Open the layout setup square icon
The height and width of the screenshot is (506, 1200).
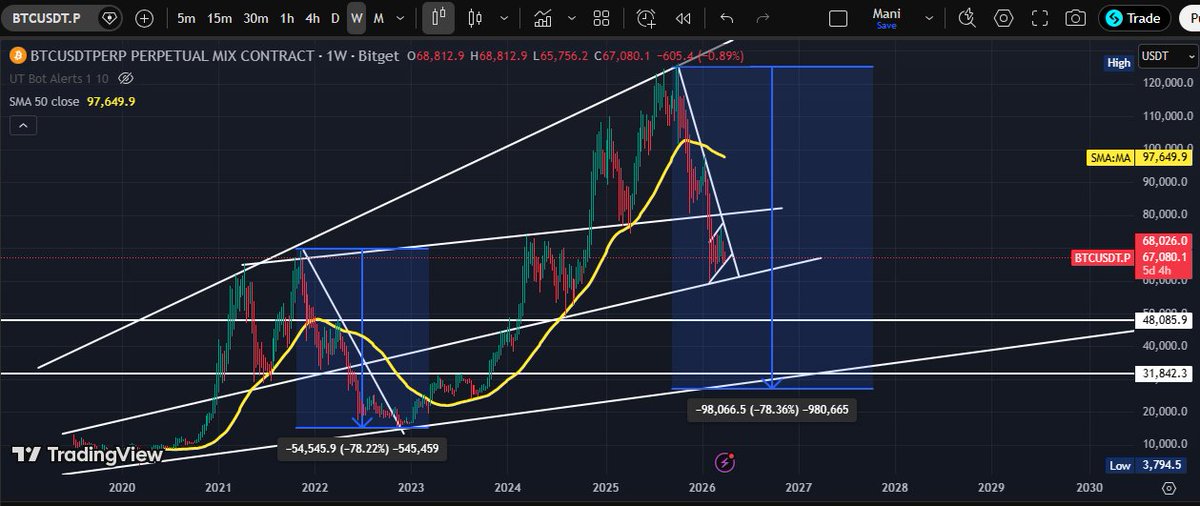pos(839,18)
